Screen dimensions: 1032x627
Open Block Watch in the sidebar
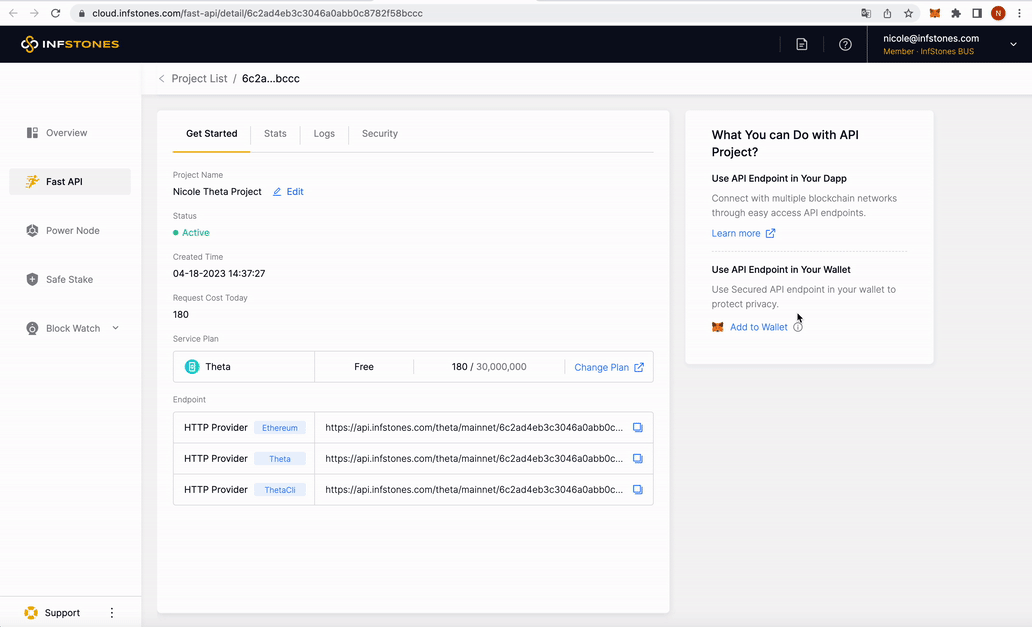coord(72,328)
